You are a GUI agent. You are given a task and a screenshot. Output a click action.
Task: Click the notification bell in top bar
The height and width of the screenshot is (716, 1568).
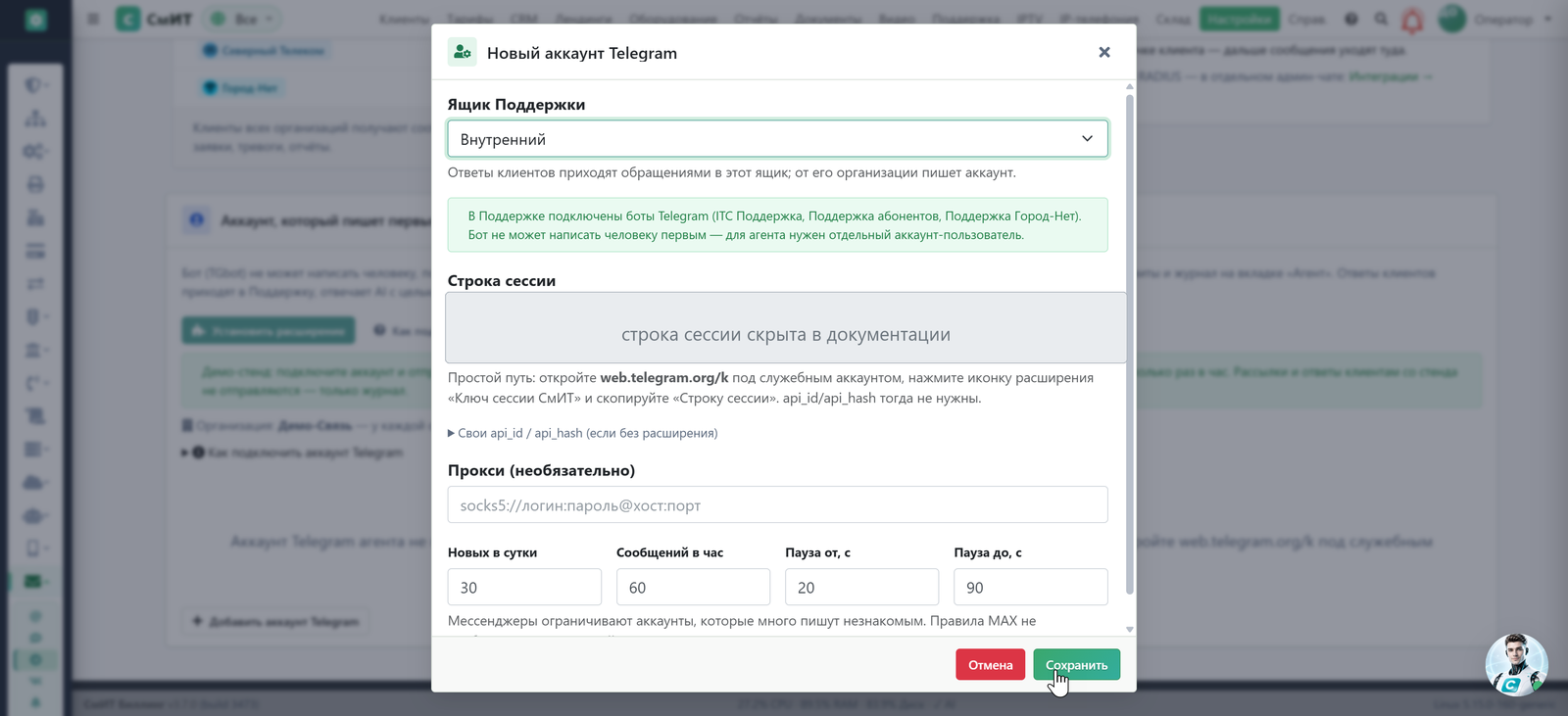[1412, 20]
